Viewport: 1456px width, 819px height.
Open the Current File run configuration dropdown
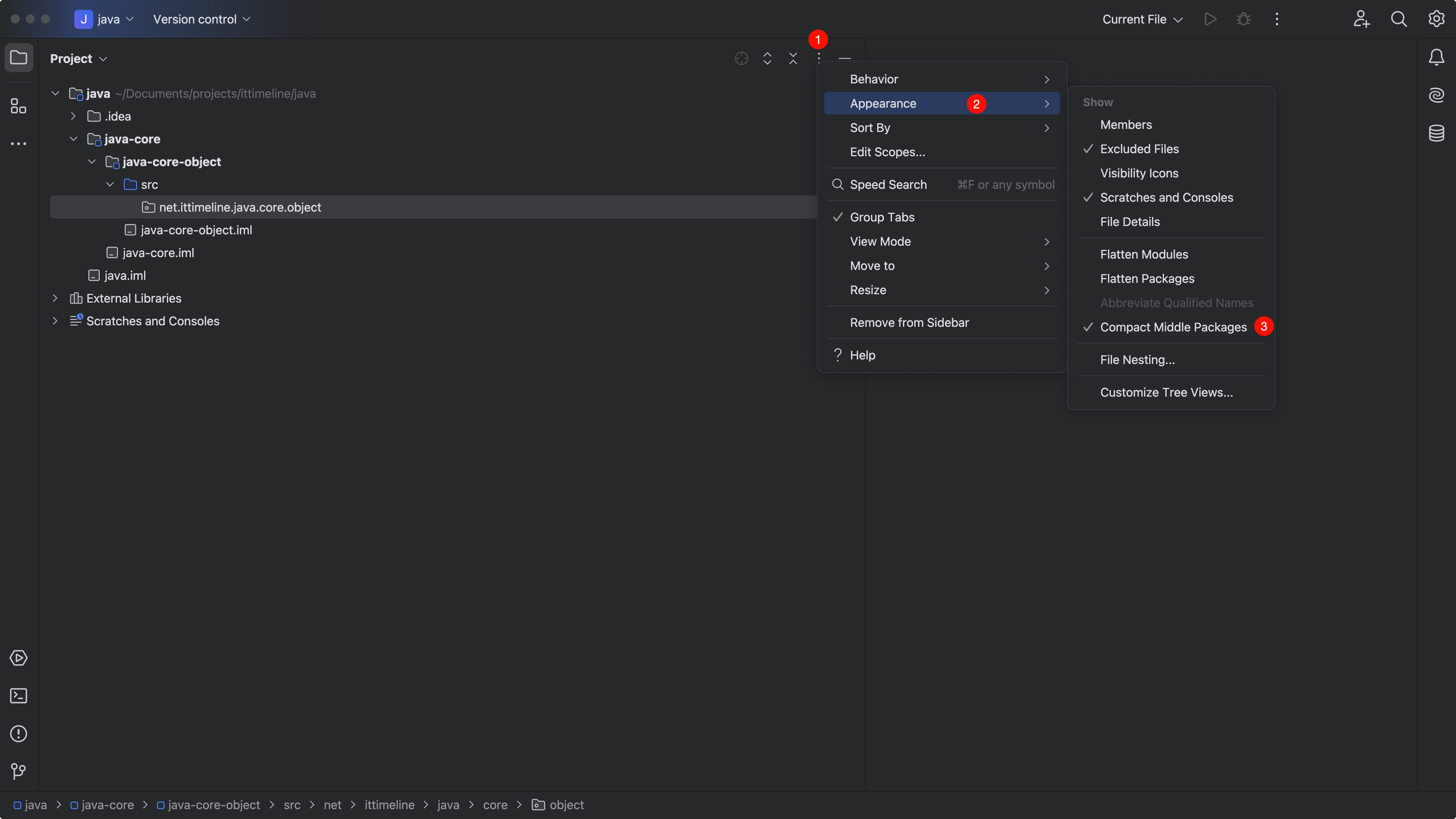coord(1142,19)
